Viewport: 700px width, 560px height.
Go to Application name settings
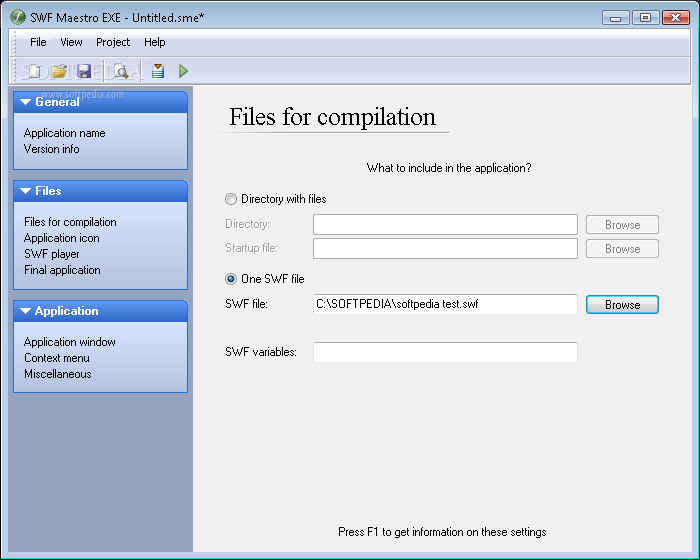coord(64,133)
